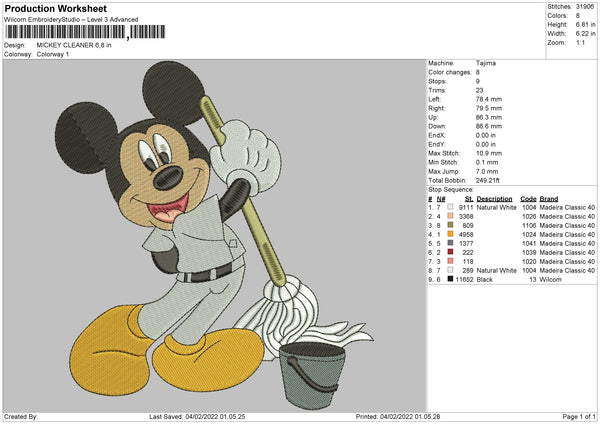The width and height of the screenshot is (600, 424).
Task: Click the Stitches value 31906
Action: [585, 7]
